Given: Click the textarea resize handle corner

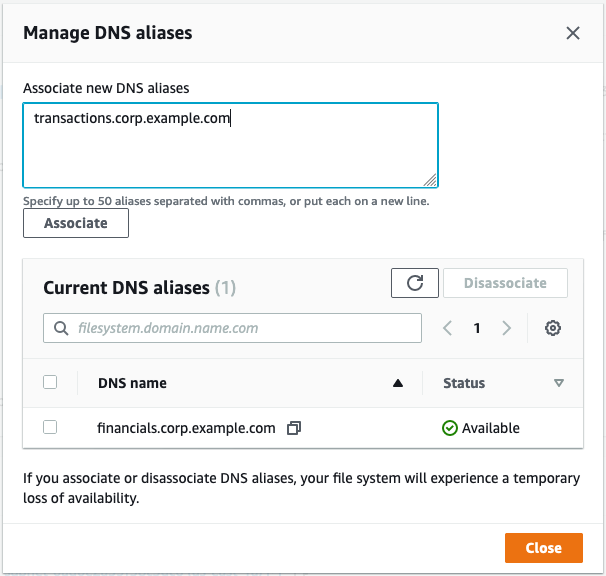Looking at the screenshot, I should pos(430,180).
